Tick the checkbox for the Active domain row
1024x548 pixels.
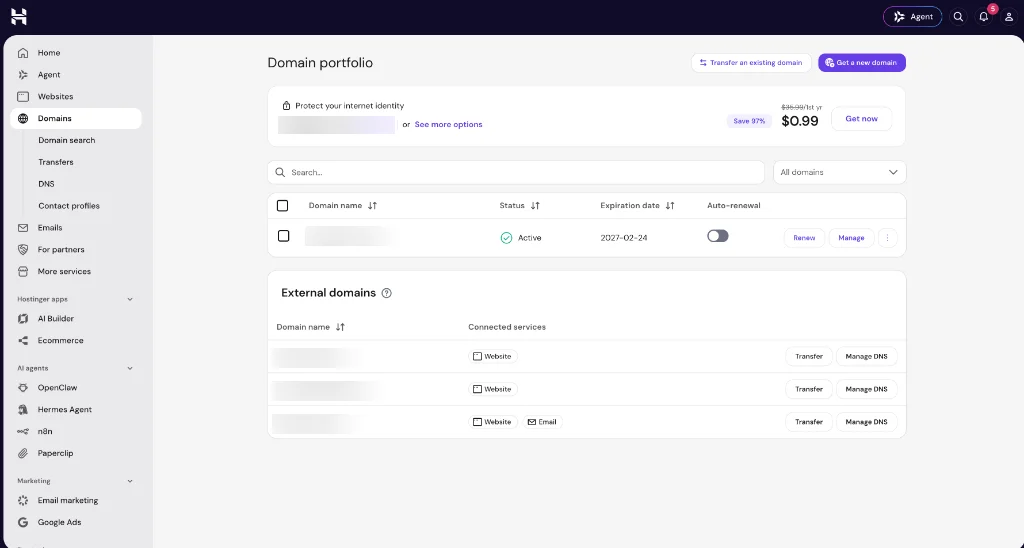pos(283,236)
